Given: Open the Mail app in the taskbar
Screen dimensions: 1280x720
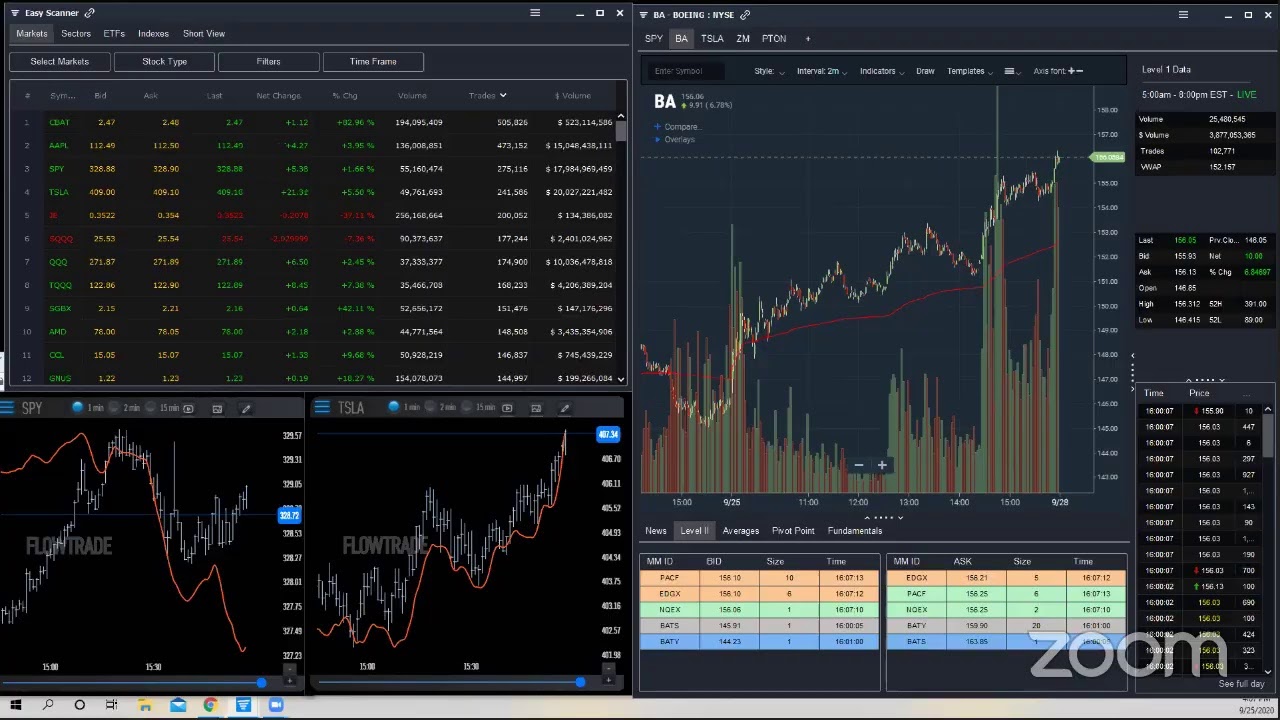Looking at the screenshot, I should click(178, 706).
